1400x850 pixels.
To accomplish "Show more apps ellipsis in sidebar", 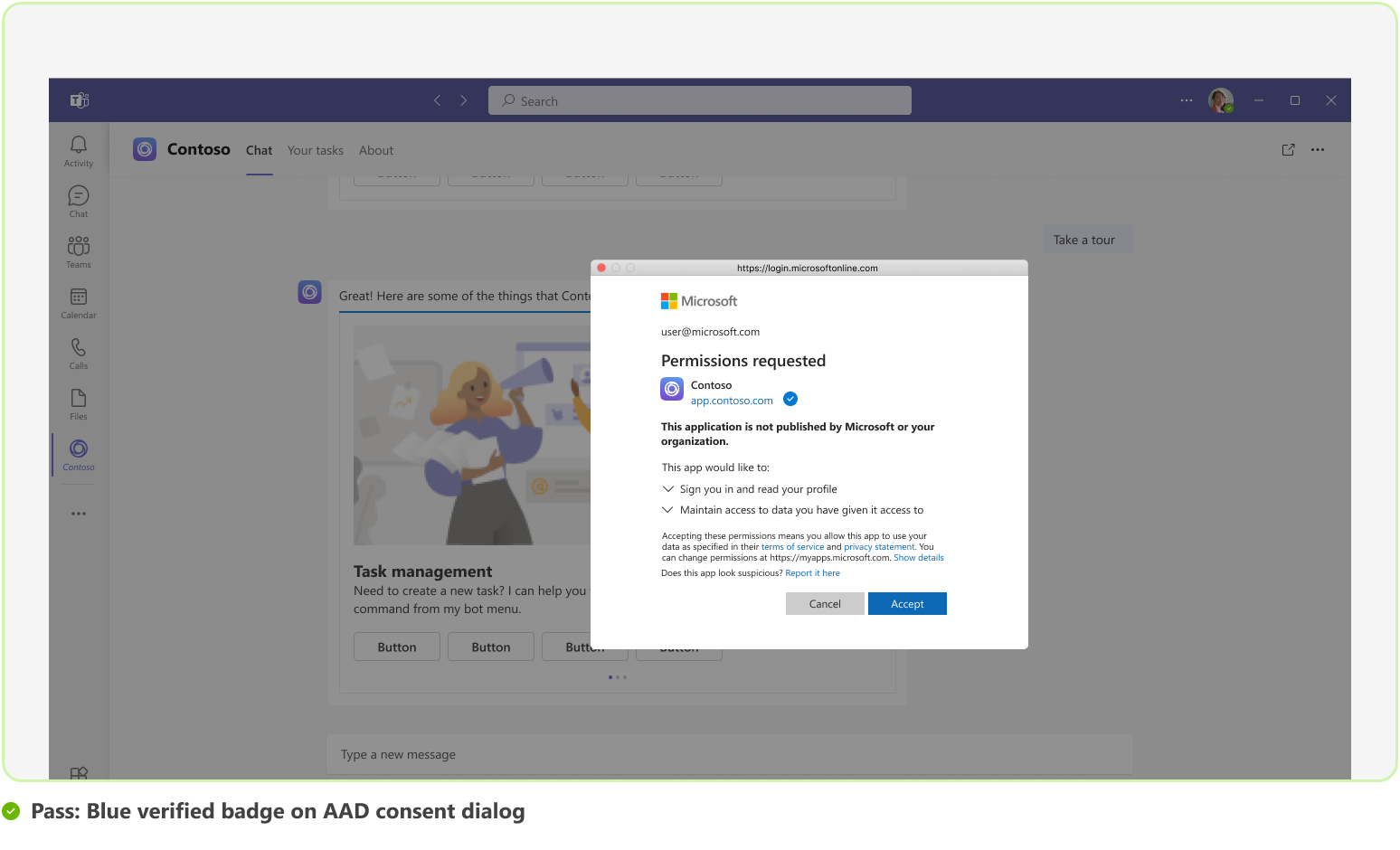I will click(x=79, y=514).
